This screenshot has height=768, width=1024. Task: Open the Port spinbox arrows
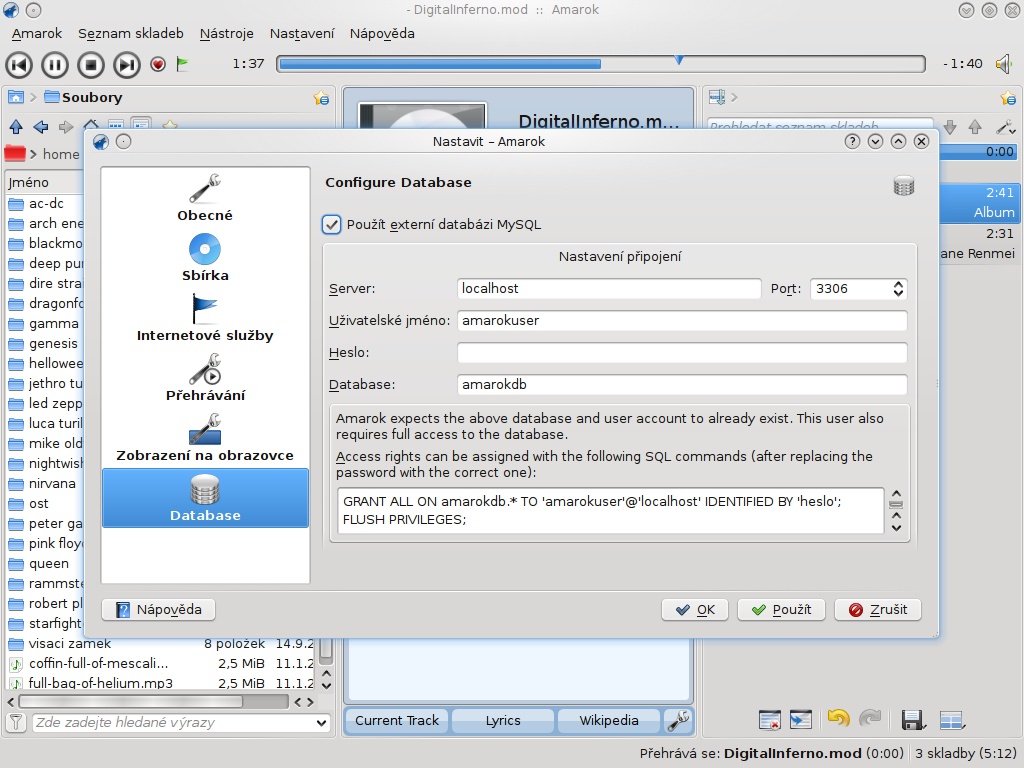[898, 289]
